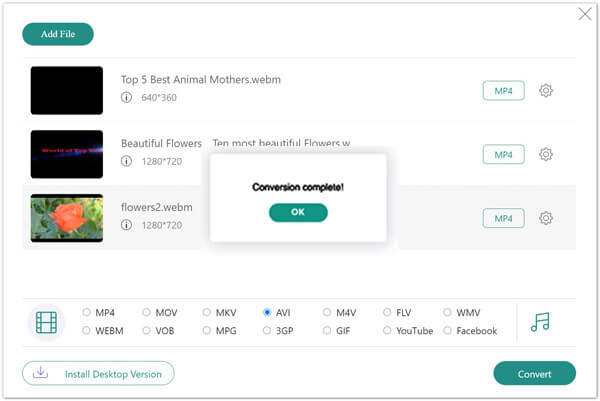The image size is (600, 401).
Task: Choose the WMV output format
Action: [447, 312]
